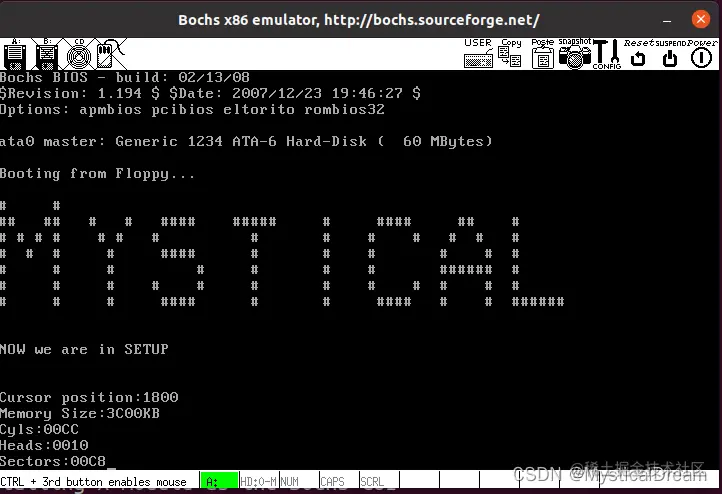Open the USER keyboard shortcut button
The width and height of the screenshot is (722, 494).
[478, 53]
